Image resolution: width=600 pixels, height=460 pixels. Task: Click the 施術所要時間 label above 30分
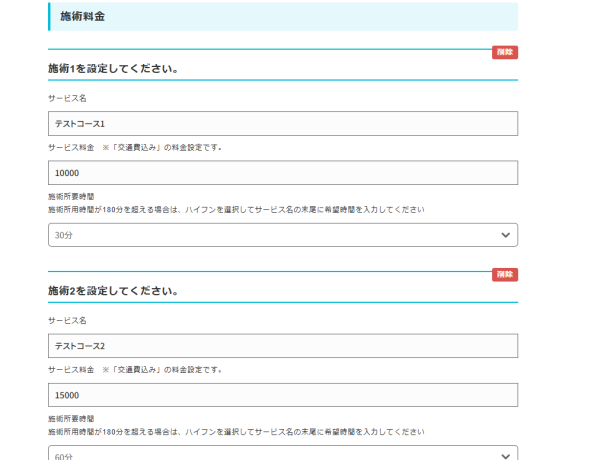(x=71, y=197)
